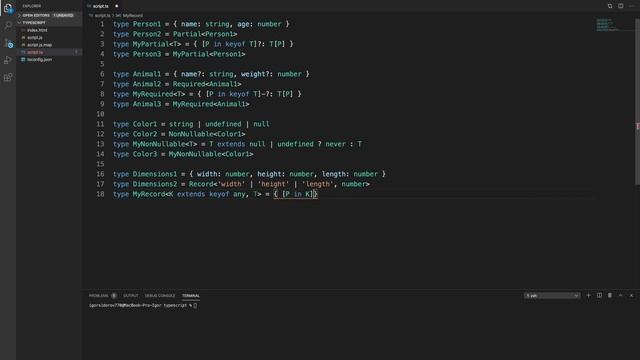The height and width of the screenshot is (360, 640).
Task: Click 'Record' on line 17
Action: (x=201, y=184)
